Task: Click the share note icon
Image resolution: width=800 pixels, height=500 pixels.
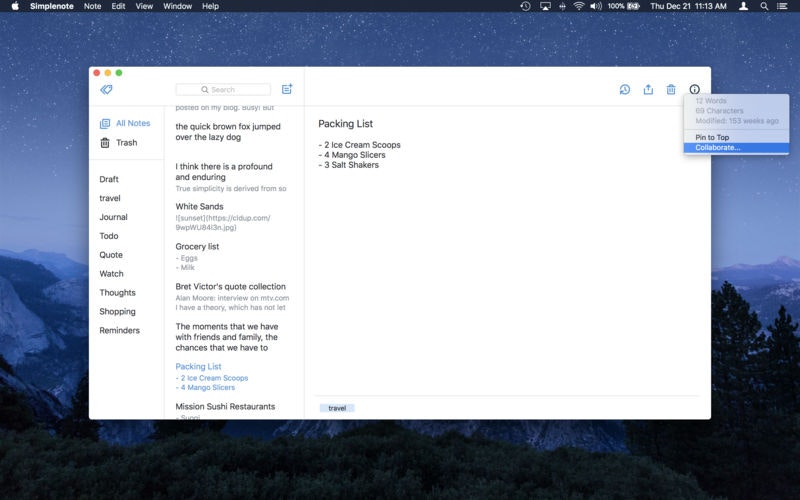Action: (648, 89)
